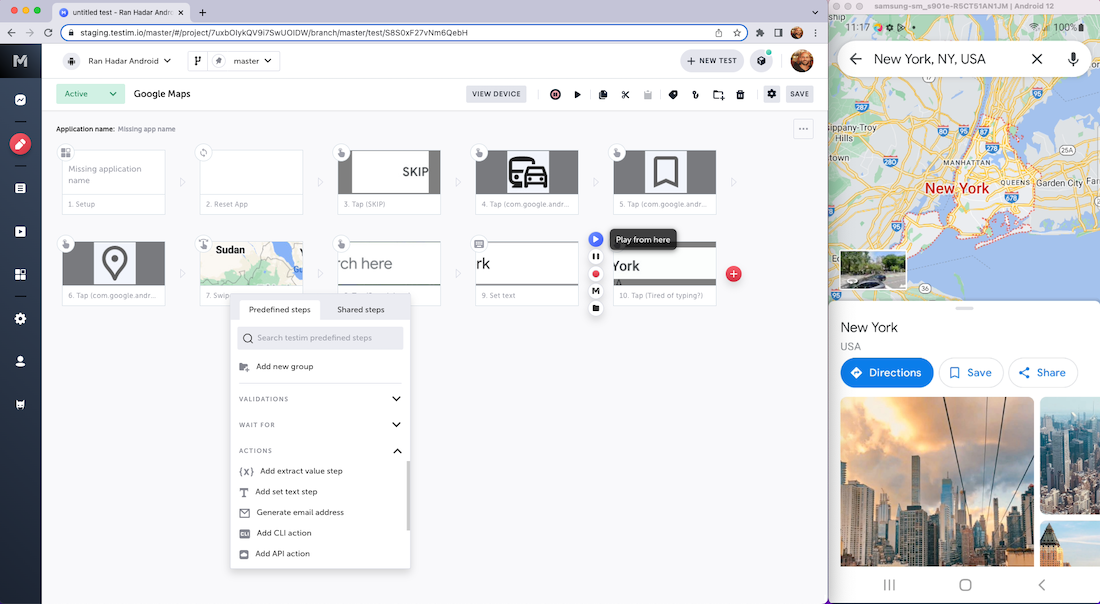This screenshot has width=1100, height=604.
Task: Tap the street view thumbnail on the device map
Action: (x=873, y=269)
